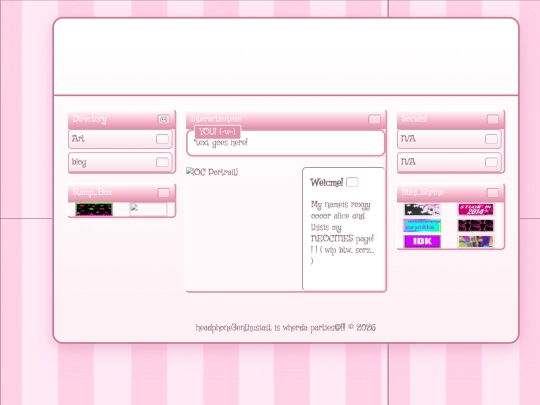Viewport: 540px width, 405px height.
Task: Click the broken image stamp in Stamp_Box
Action: 148,209
